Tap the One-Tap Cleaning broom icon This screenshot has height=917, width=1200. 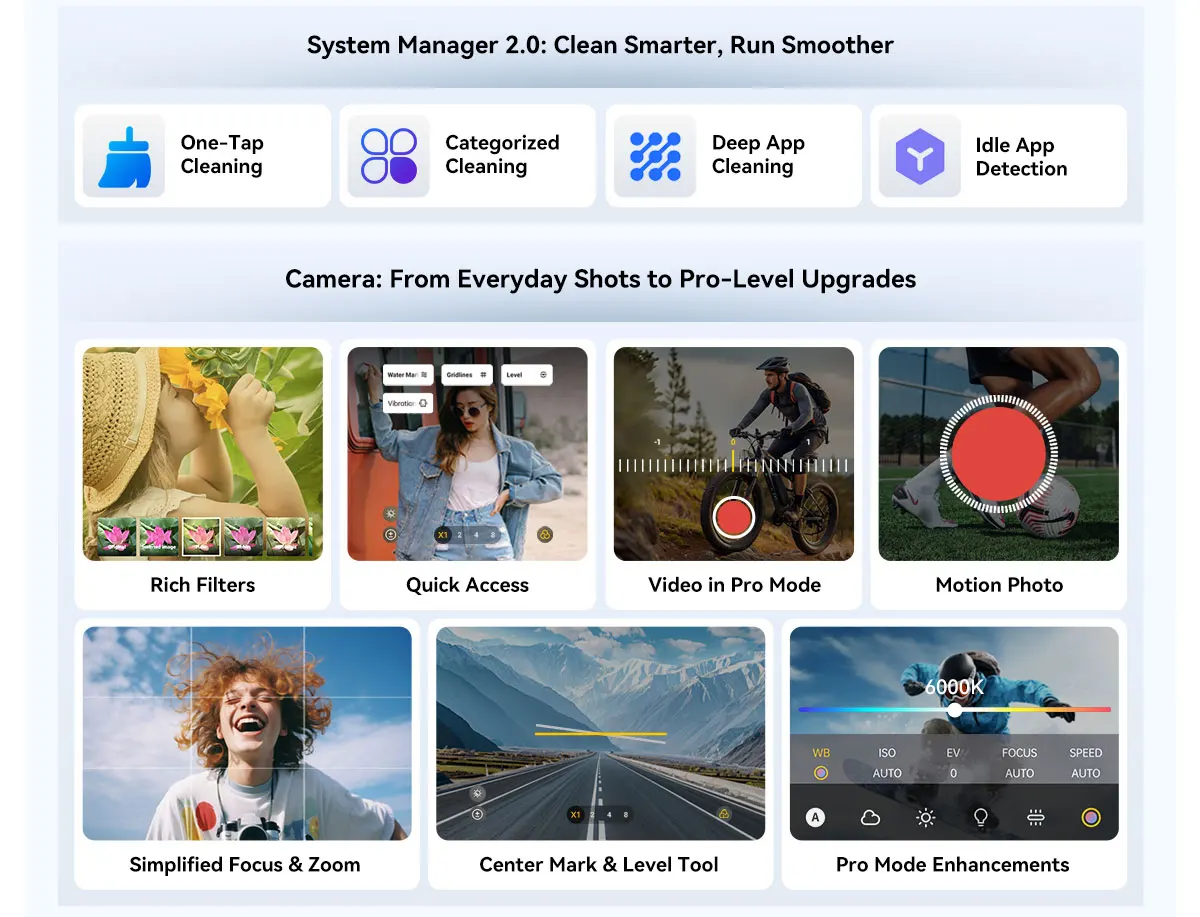click(123, 156)
